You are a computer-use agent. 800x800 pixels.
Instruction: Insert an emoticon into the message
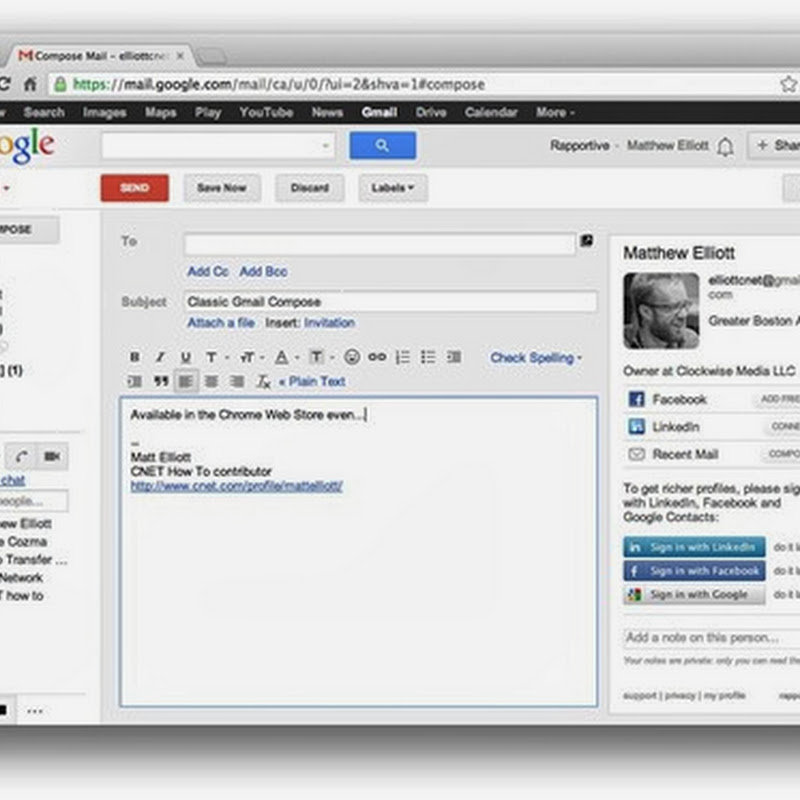pos(352,357)
